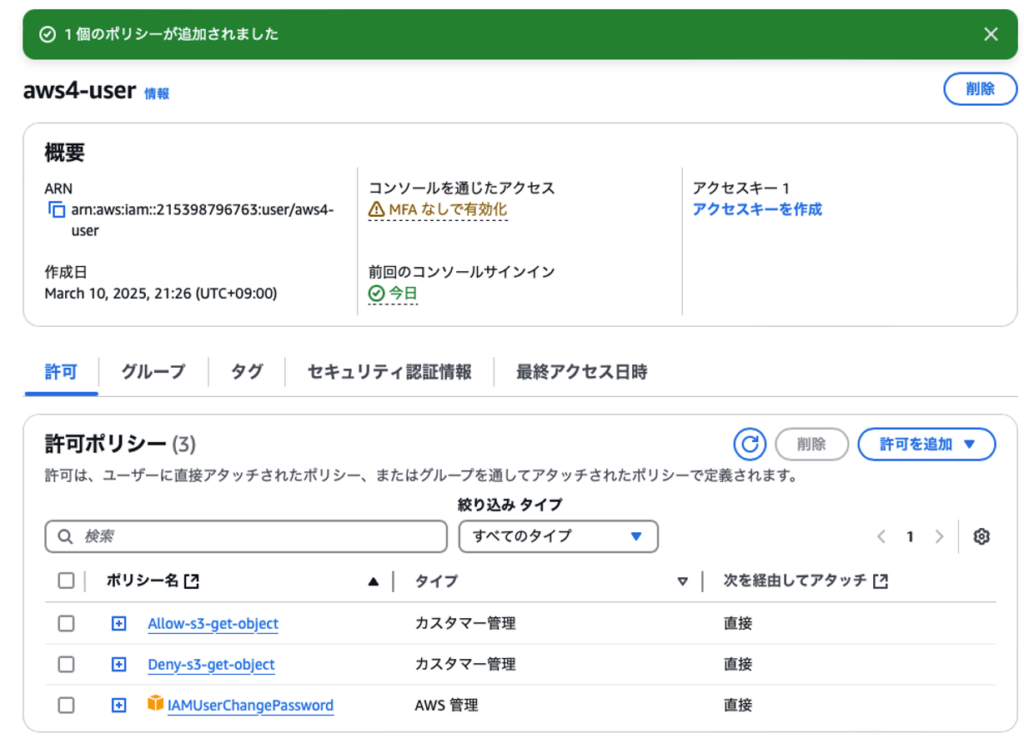The image size is (1024, 744).
Task: Go to previous page arrow
Action: point(881,536)
